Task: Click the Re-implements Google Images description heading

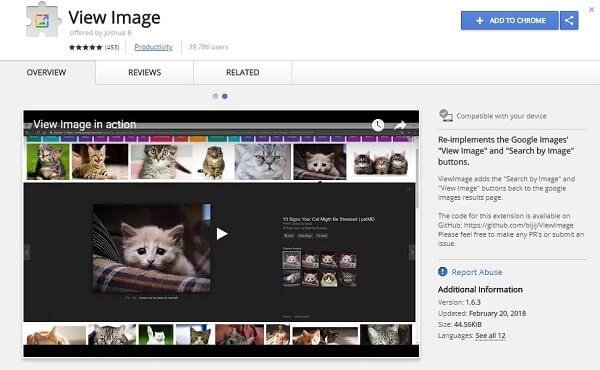Action: (506, 151)
